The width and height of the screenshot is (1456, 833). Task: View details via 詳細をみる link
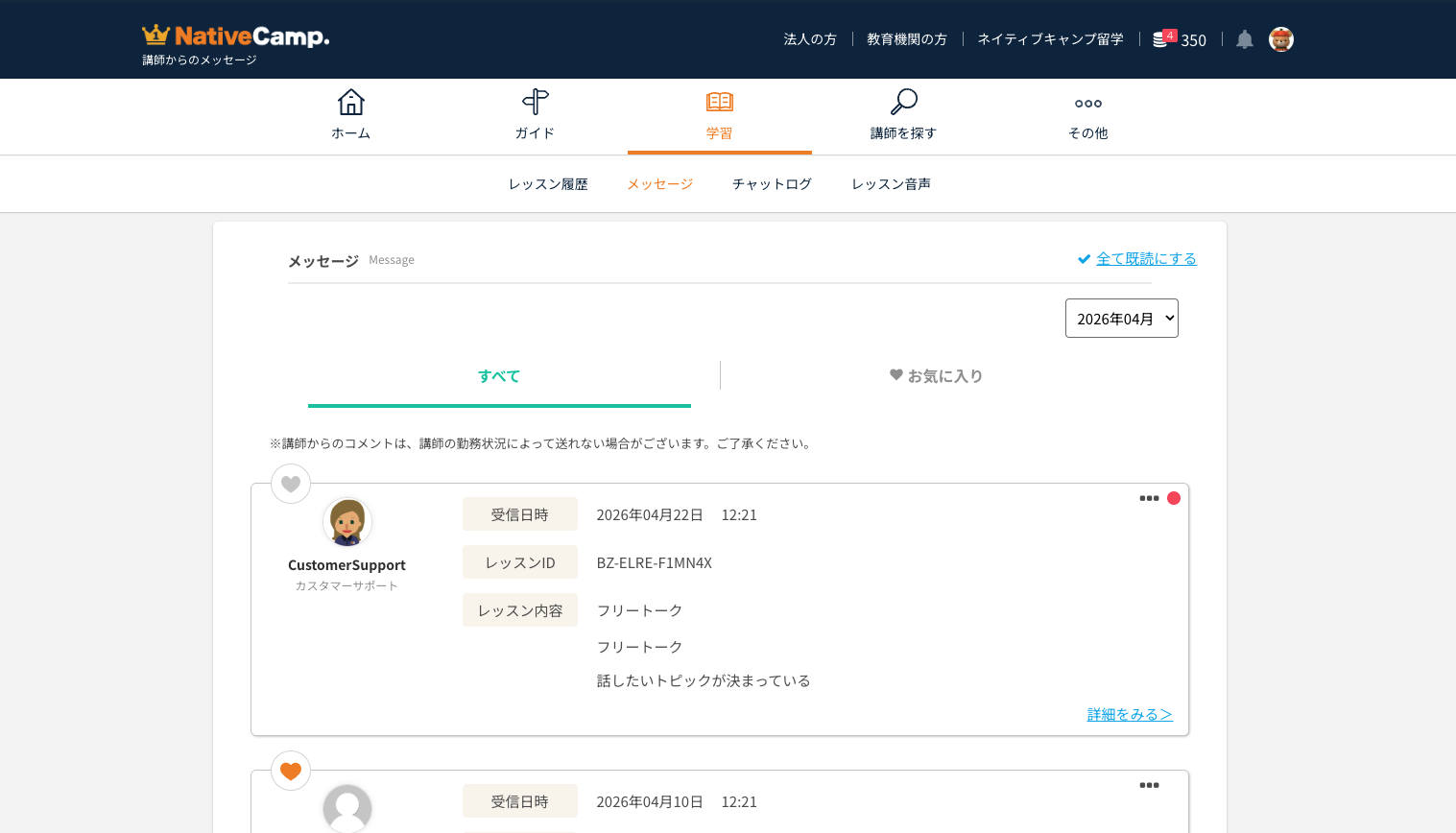[x=1130, y=714]
